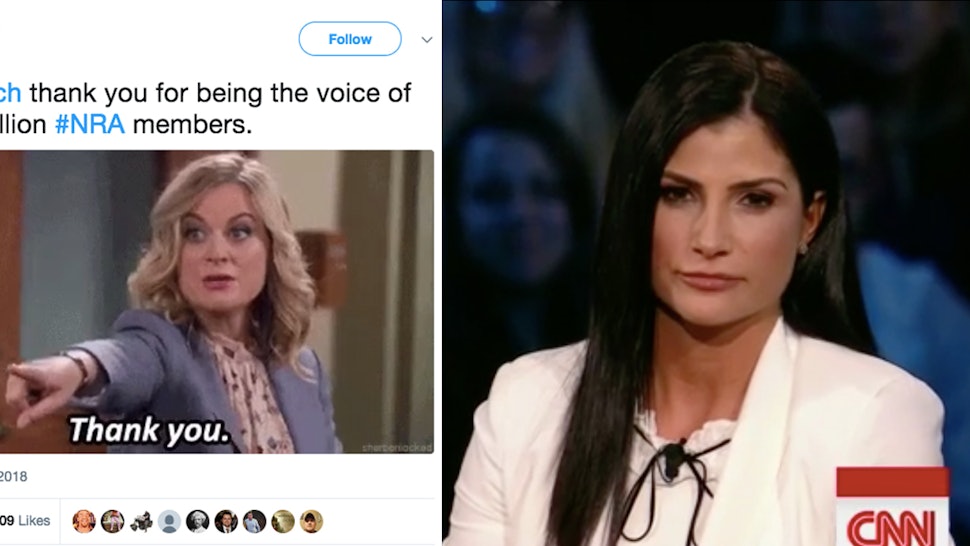
Task: Open the avatar of man in light blue shirt
Action: pos(254,521)
